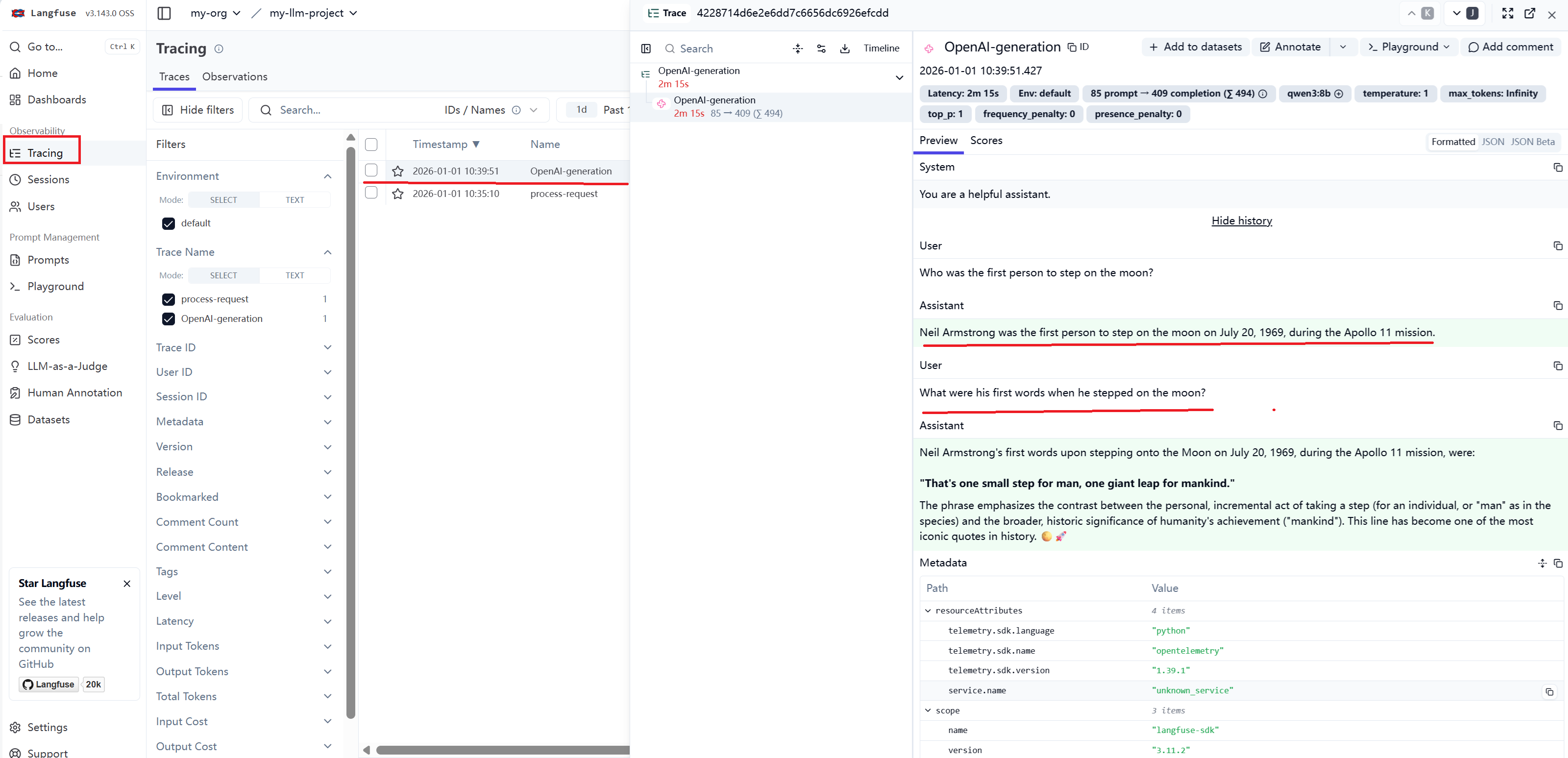
Task: Uncheck the default environment checkbox
Action: (x=169, y=223)
